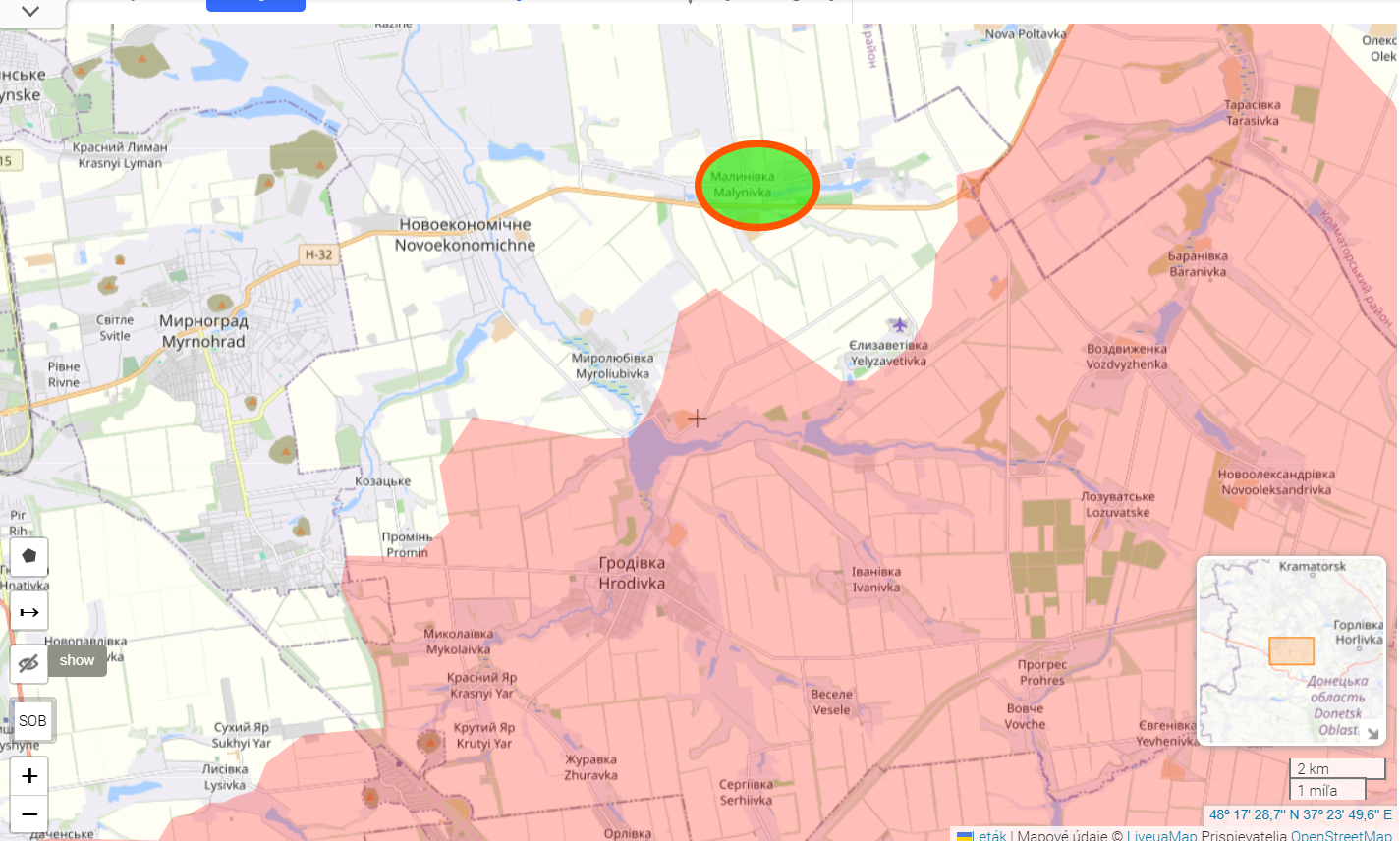Select the polygon draw tool

click(x=29, y=556)
